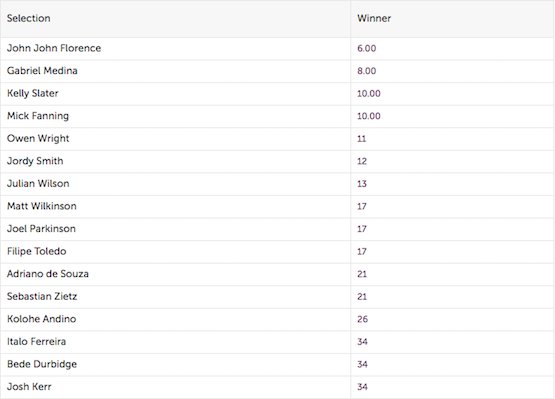The image size is (555, 399).
Task: Select the Bede Durbidge row name
Action: click(42, 364)
